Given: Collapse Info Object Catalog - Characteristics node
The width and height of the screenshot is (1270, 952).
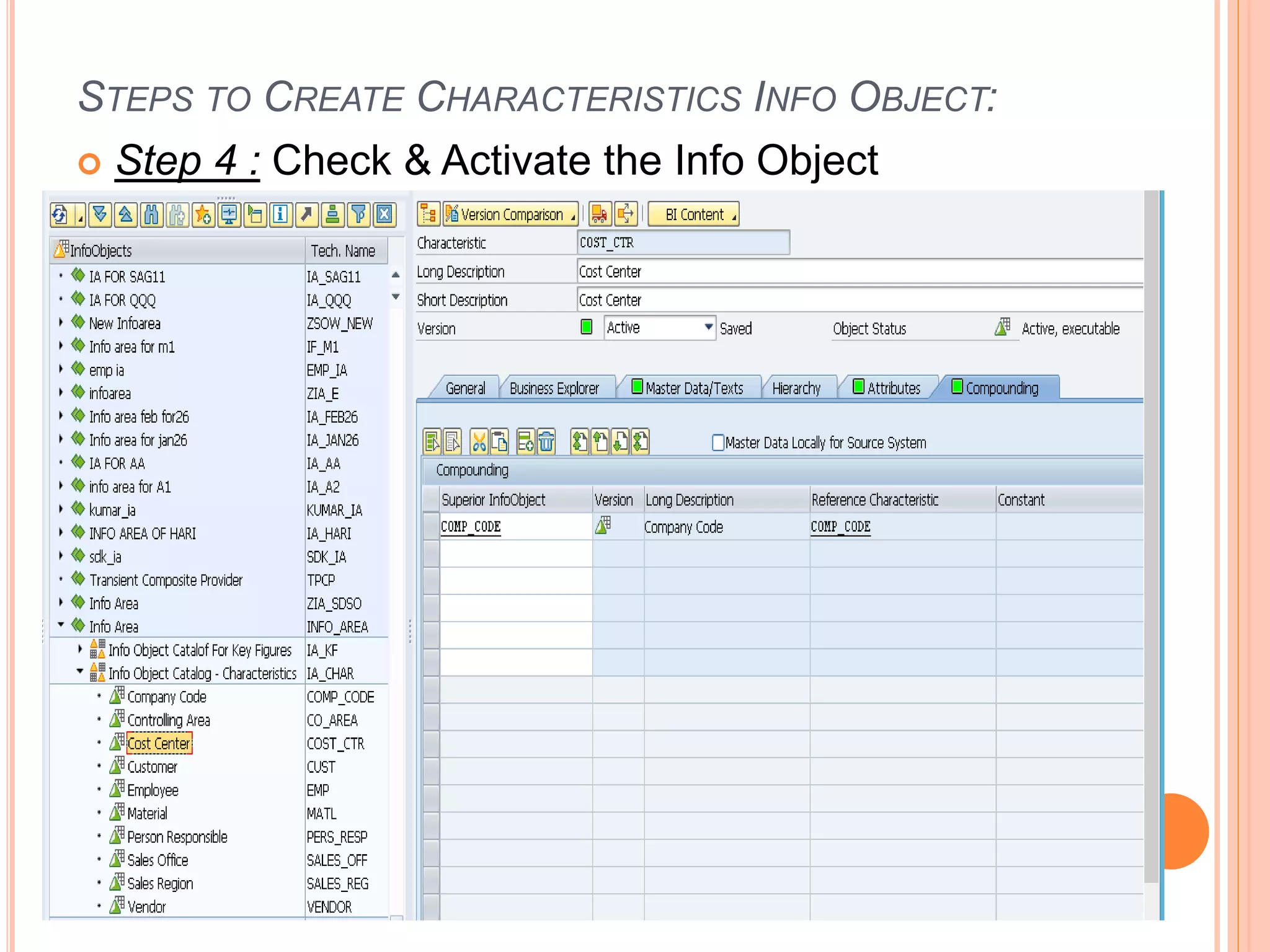Looking at the screenshot, I should tap(79, 671).
